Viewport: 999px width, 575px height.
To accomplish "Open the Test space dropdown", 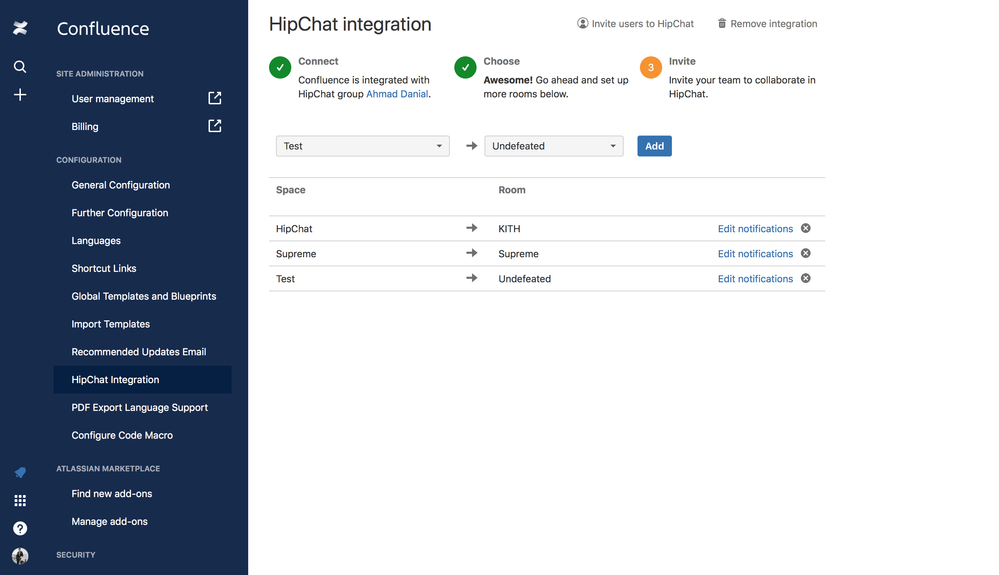I will (x=363, y=146).
